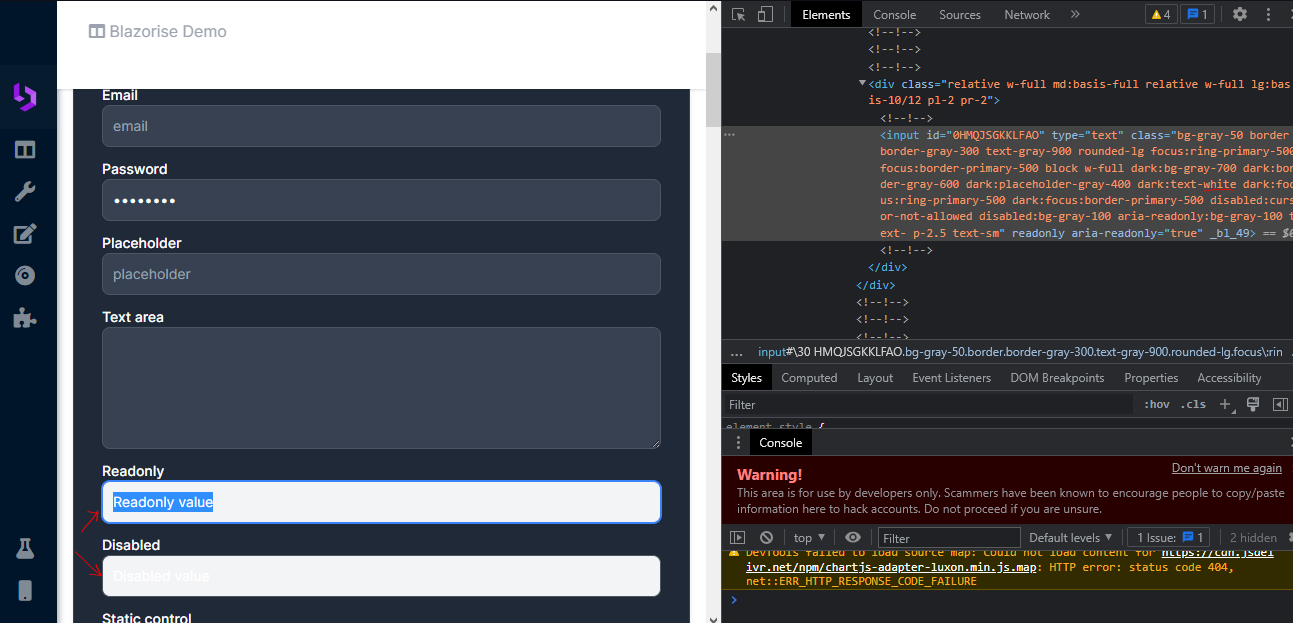Switch to the Computed tab
Viewport: 1293px width, 623px height.
tap(809, 377)
